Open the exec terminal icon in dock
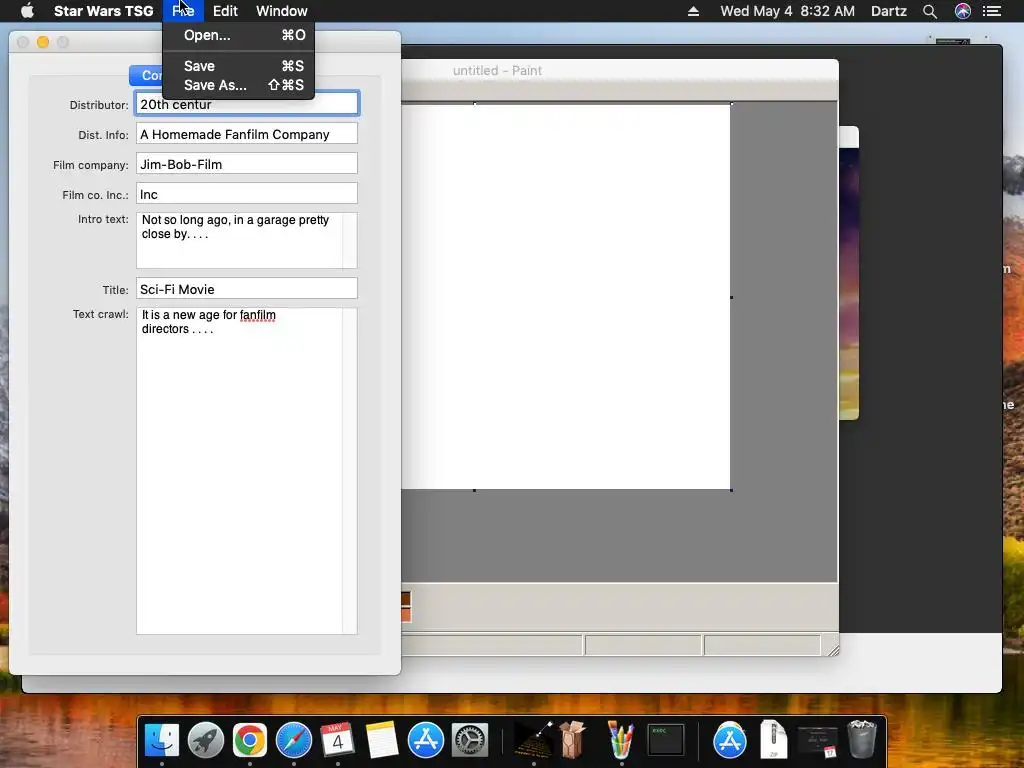This screenshot has width=1024, height=768. tap(665, 740)
